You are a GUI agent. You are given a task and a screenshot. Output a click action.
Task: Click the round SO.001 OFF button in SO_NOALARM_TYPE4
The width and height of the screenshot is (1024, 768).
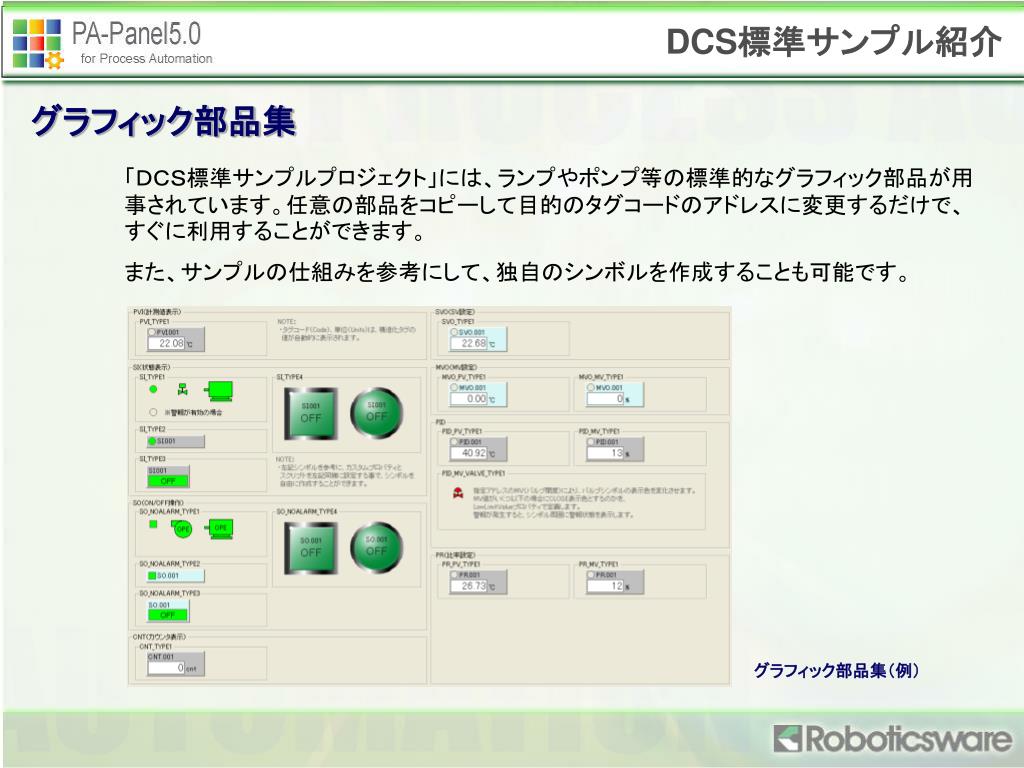(377, 547)
